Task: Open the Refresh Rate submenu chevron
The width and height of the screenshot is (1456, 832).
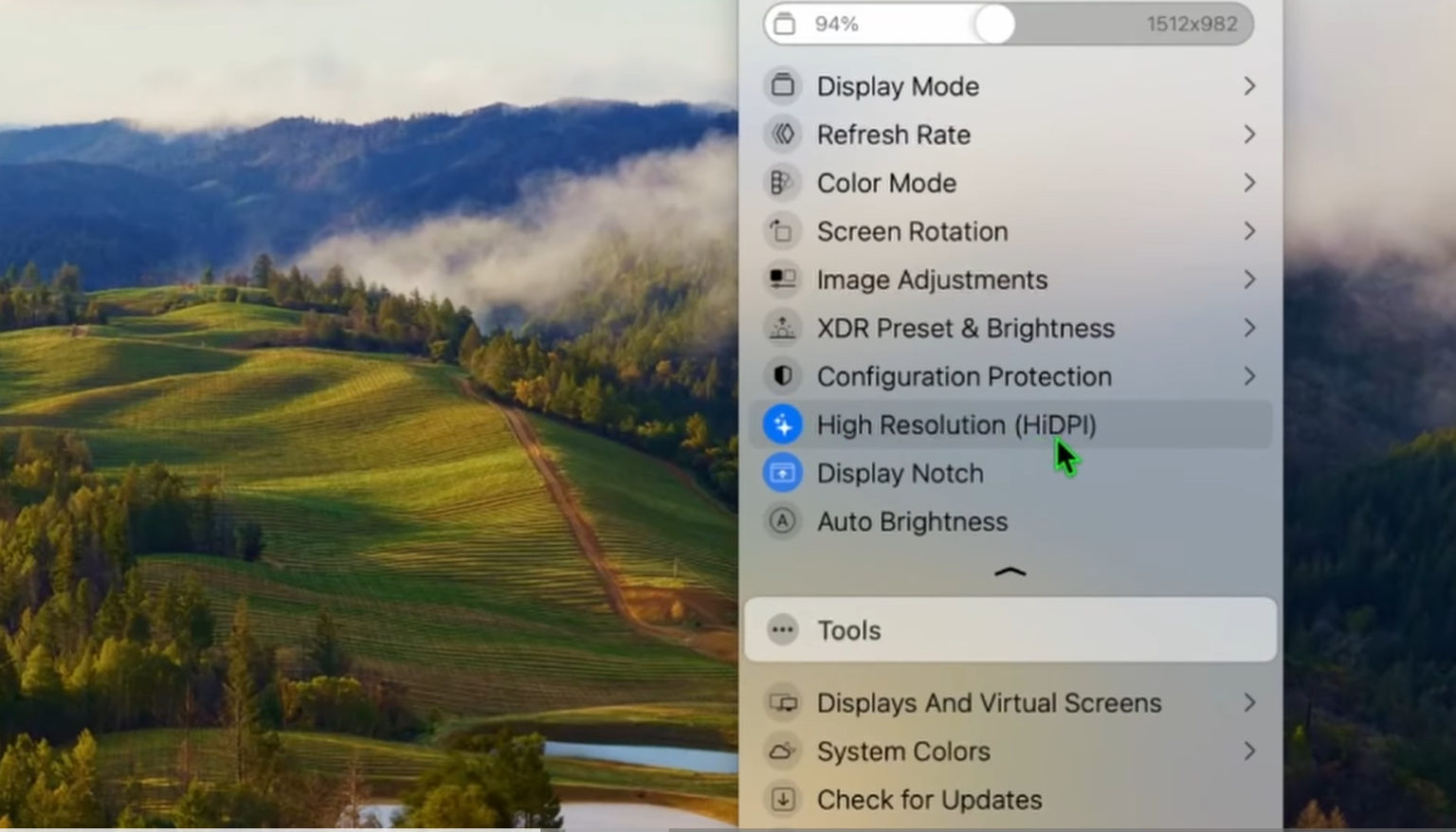Action: pyautogui.click(x=1249, y=134)
